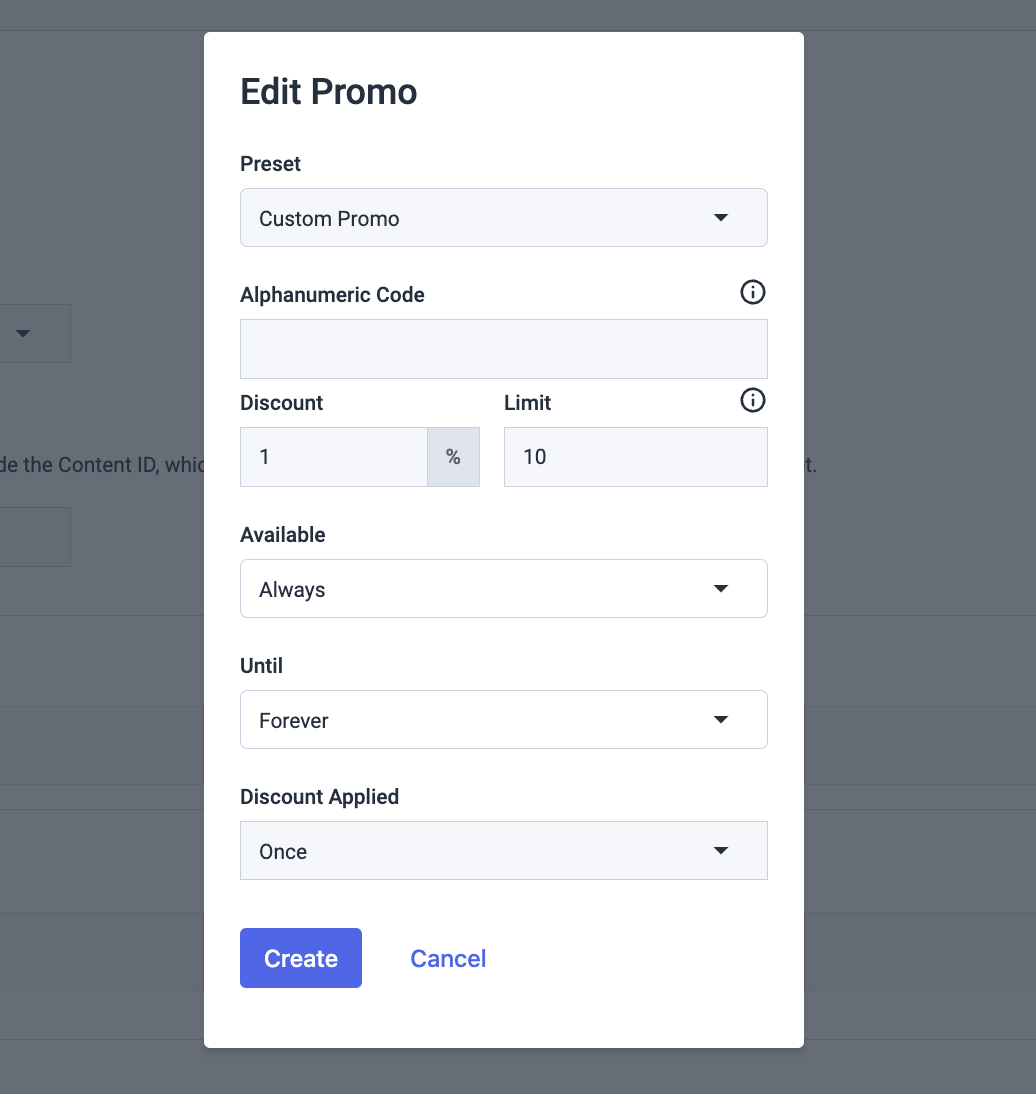Screen dimensions: 1036x1094
Task: Click the caret arrow in Until dropdown
Action: coord(721,719)
